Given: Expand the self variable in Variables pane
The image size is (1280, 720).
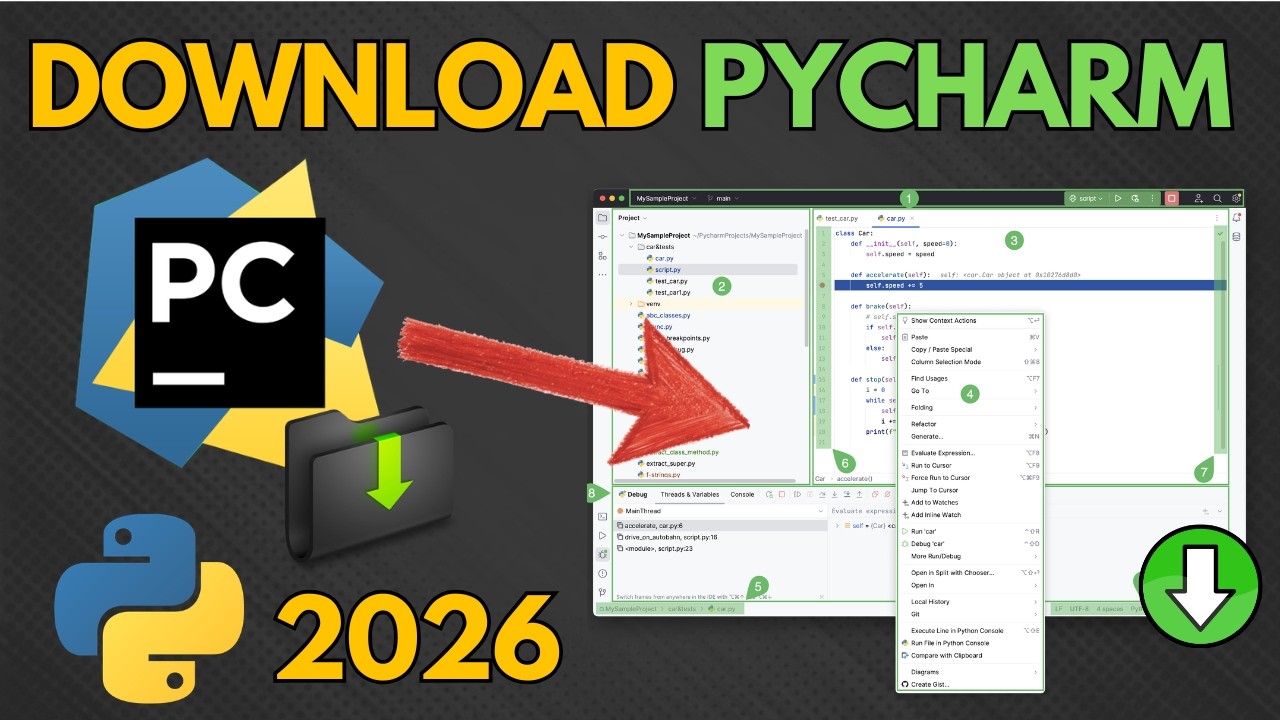Looking at the screenshot, I should click(x=837, y=525).
